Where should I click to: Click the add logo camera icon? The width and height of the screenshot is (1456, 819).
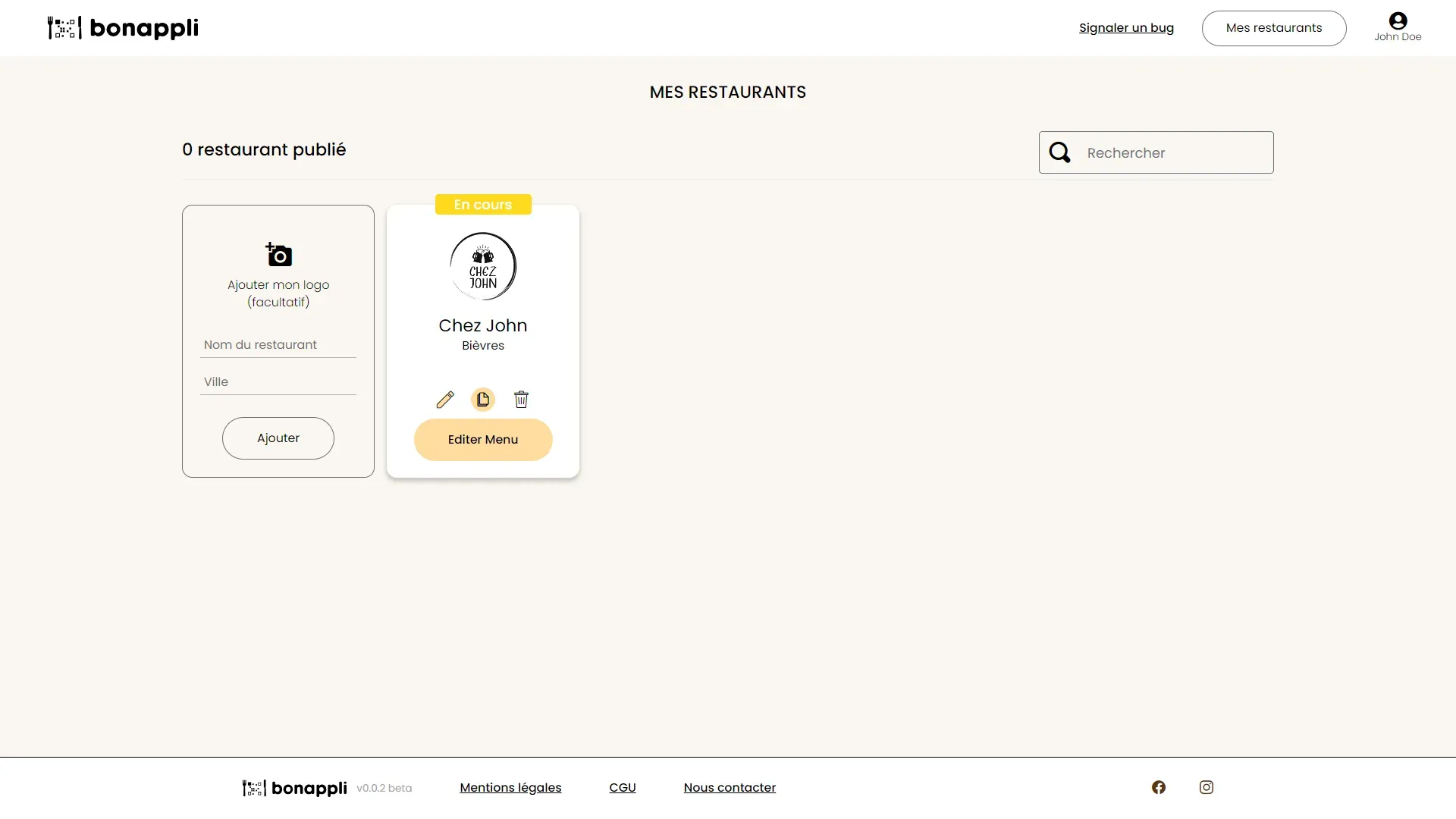[278, 255]
